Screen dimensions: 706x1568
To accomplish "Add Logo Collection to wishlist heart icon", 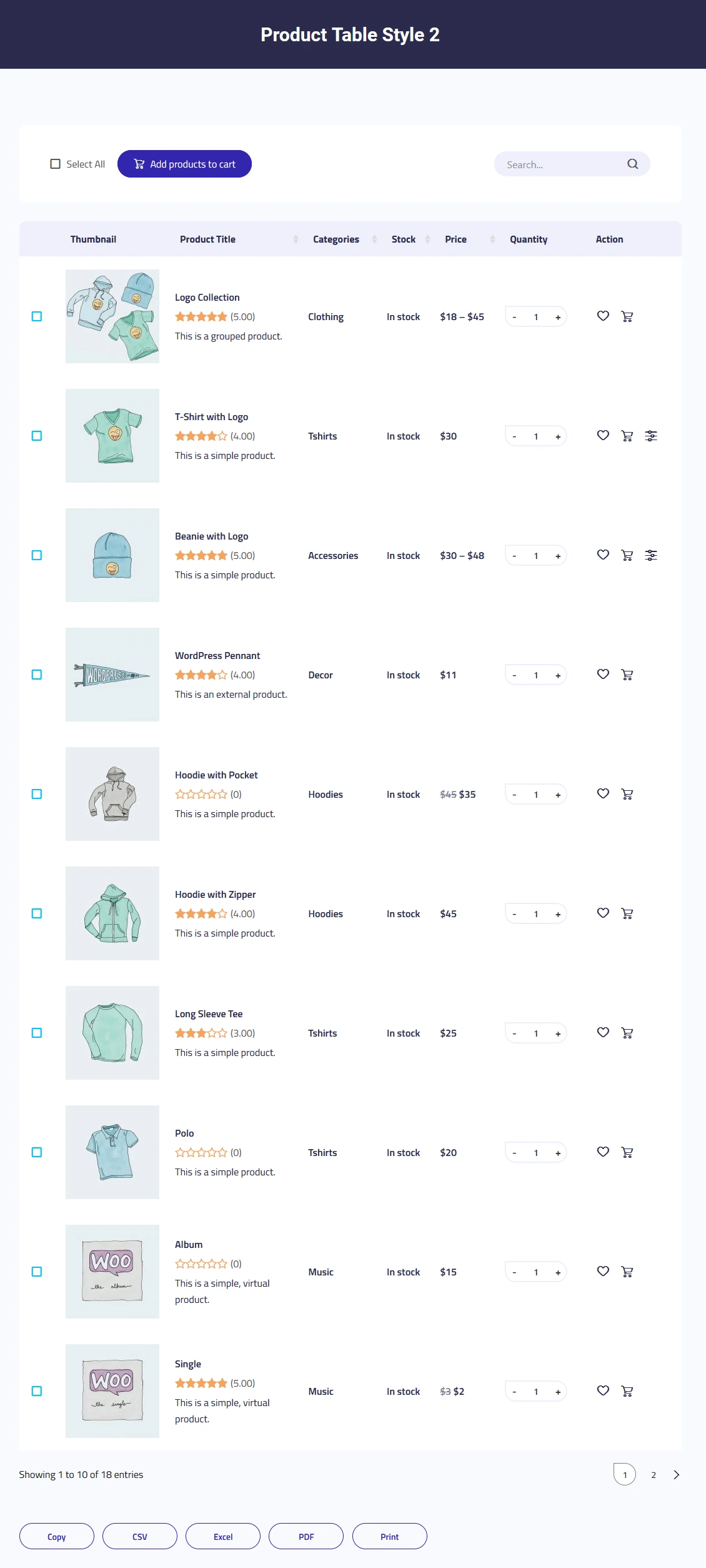I will pos(603,316).
